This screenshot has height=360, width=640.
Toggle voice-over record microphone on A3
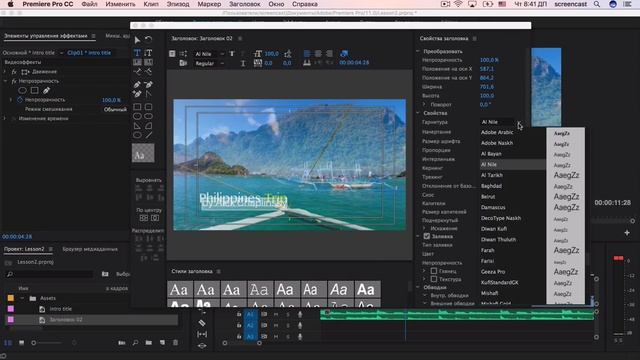point(300,336)
